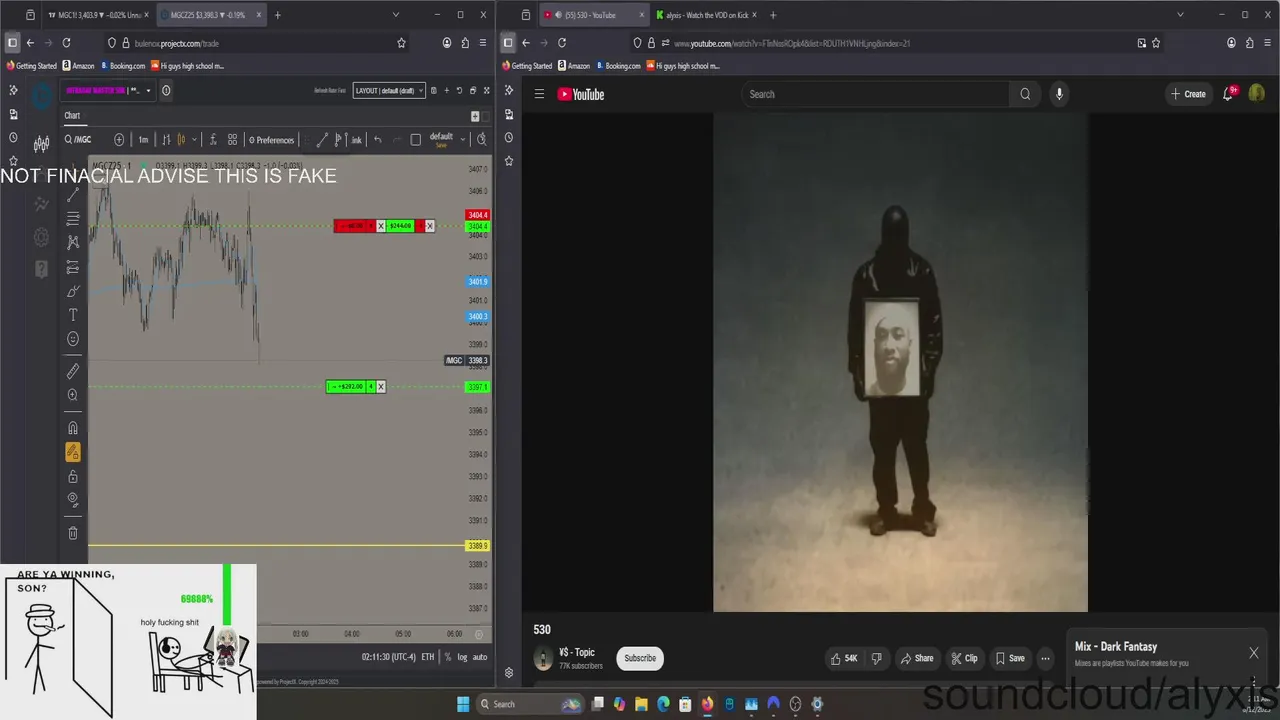This screenshot has height=720, width=1280.
Task: Select the projection forecast tool
Action: pos(73,267)
